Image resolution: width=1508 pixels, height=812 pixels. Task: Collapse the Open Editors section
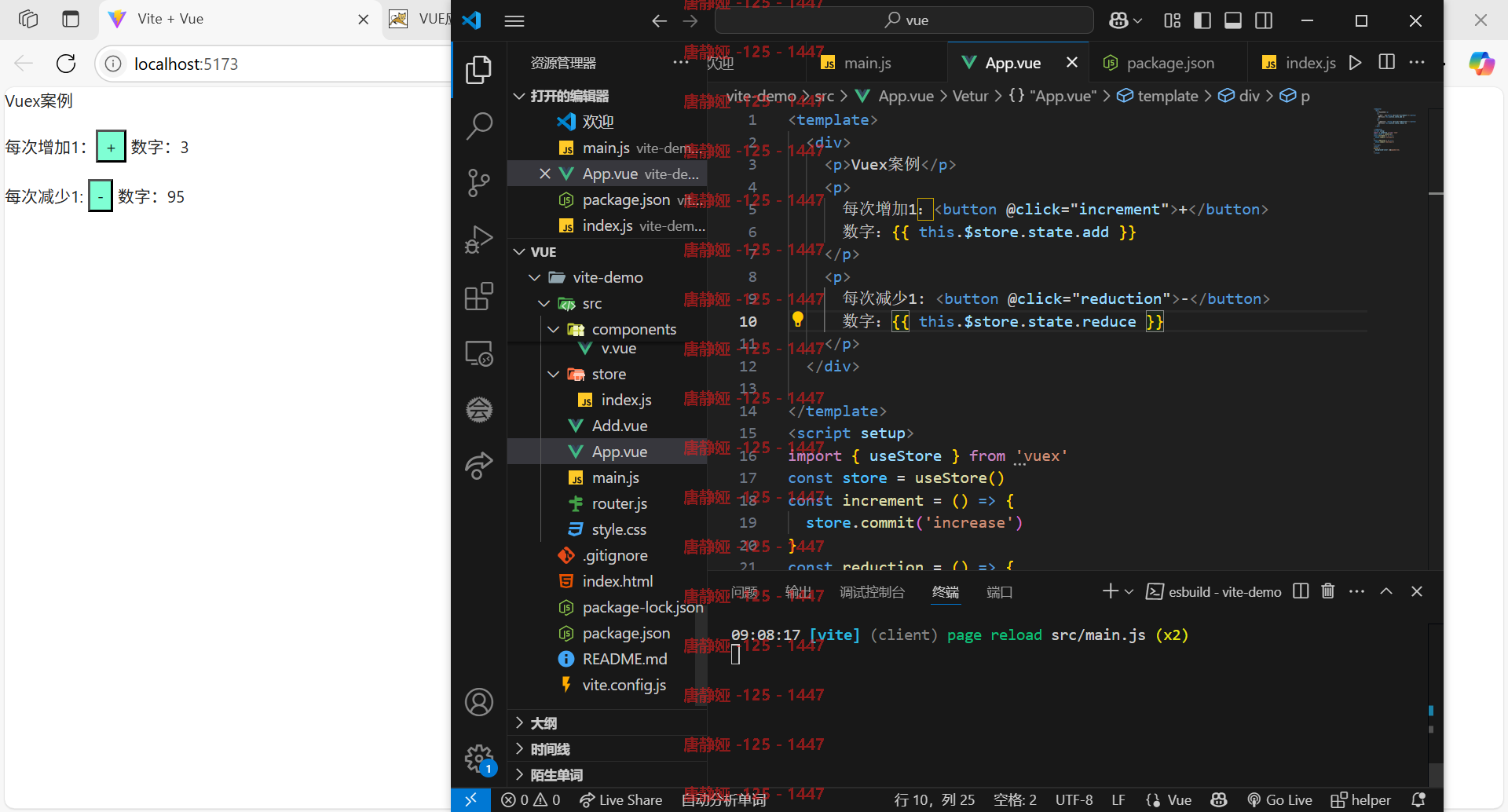click(518, 96)
